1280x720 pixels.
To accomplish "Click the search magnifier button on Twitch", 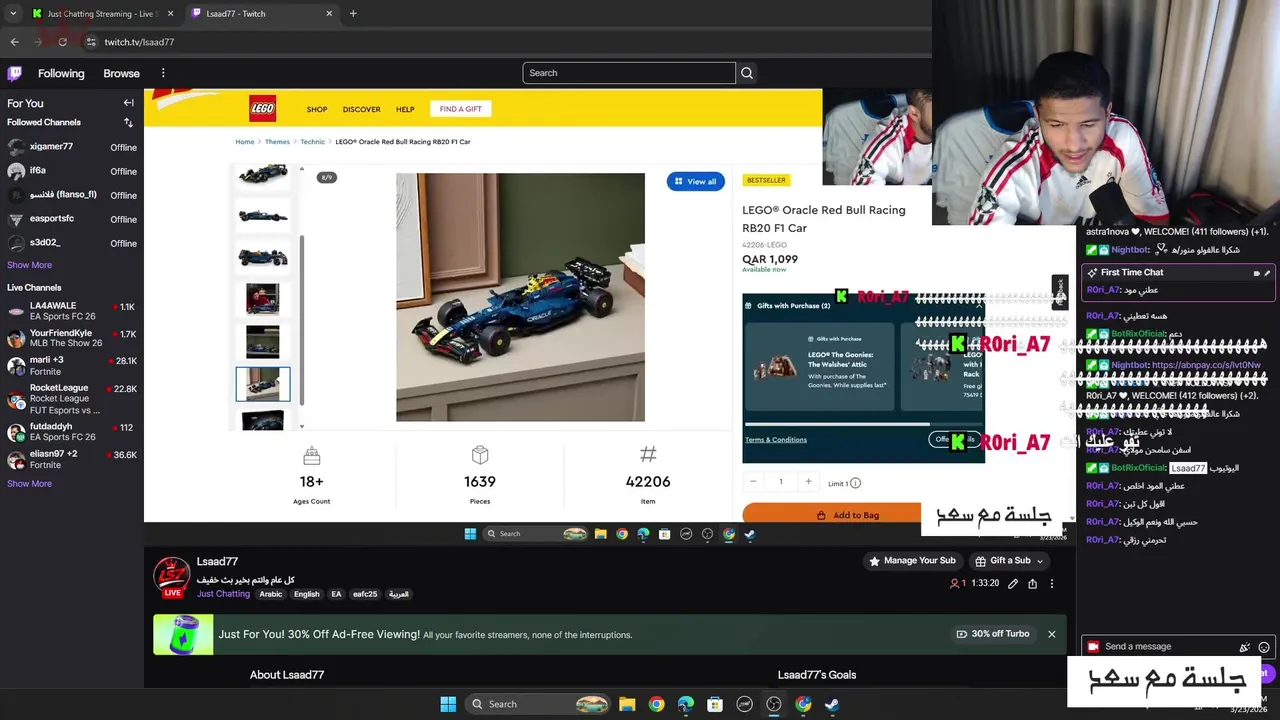I will [x=747, y=73].
